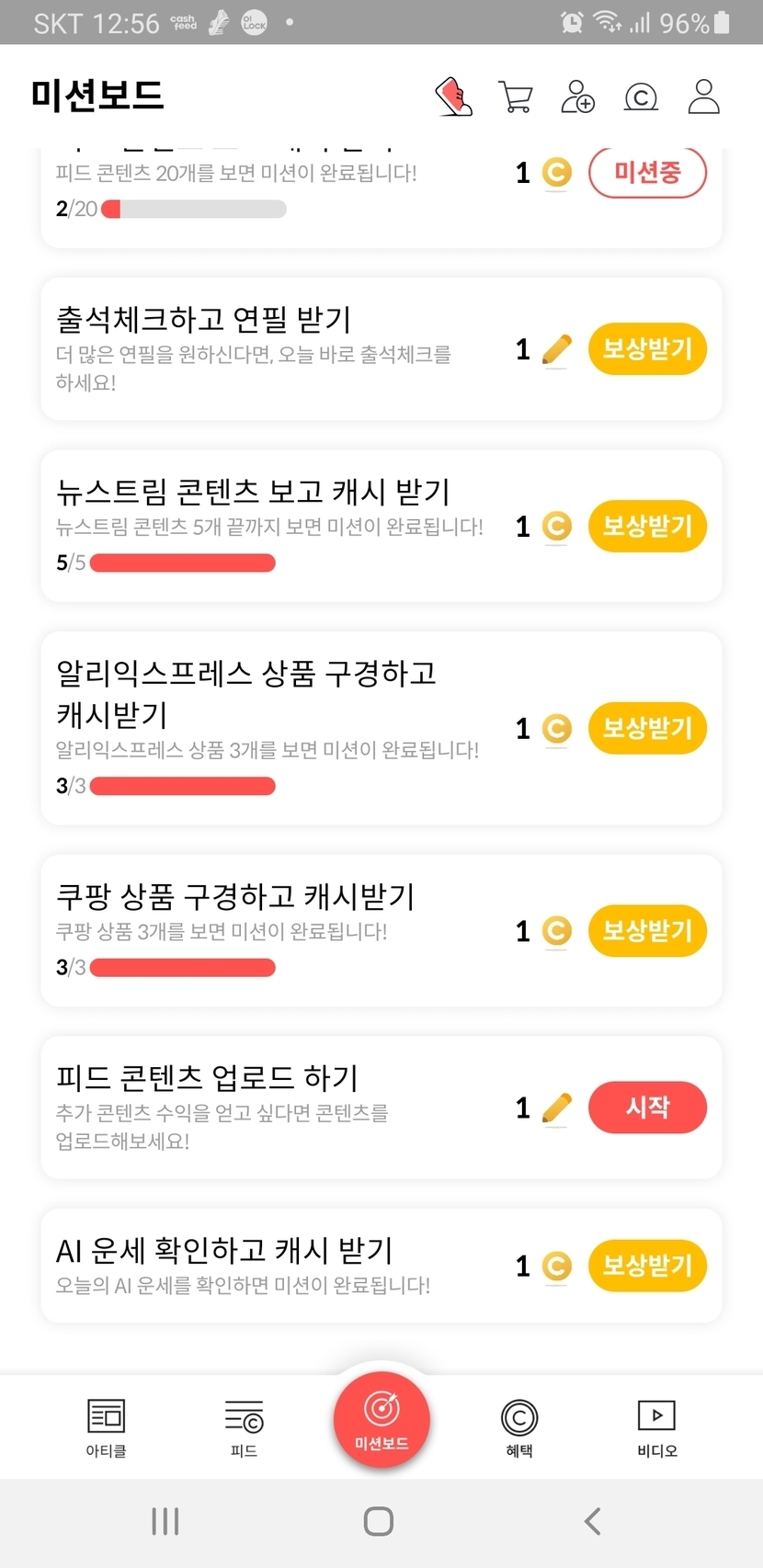The width and height of the screenshot is (763, 1568).
Task: Switch to the 피드 tab
Action: pos(244,1427)
